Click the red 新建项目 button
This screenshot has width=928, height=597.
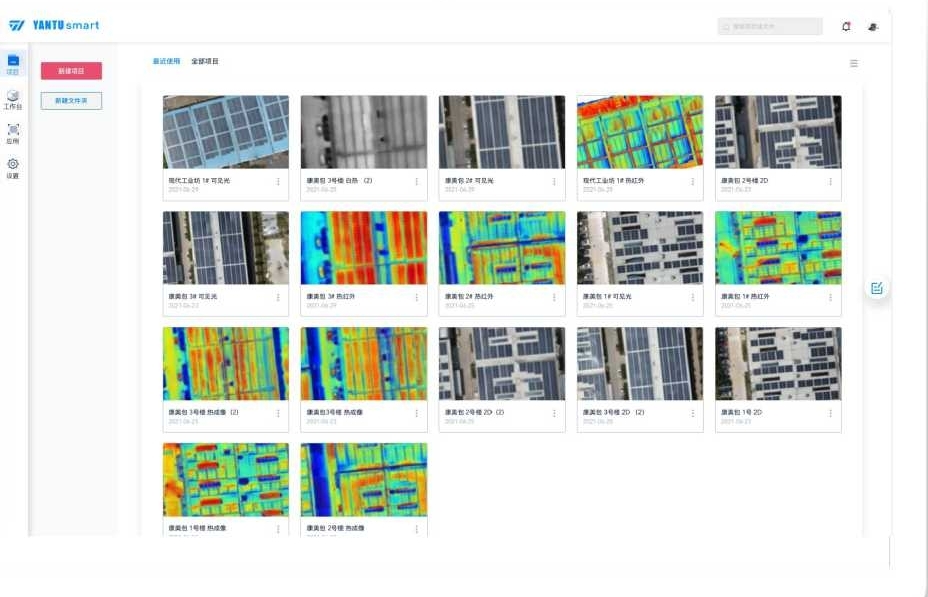pos(71,71)
